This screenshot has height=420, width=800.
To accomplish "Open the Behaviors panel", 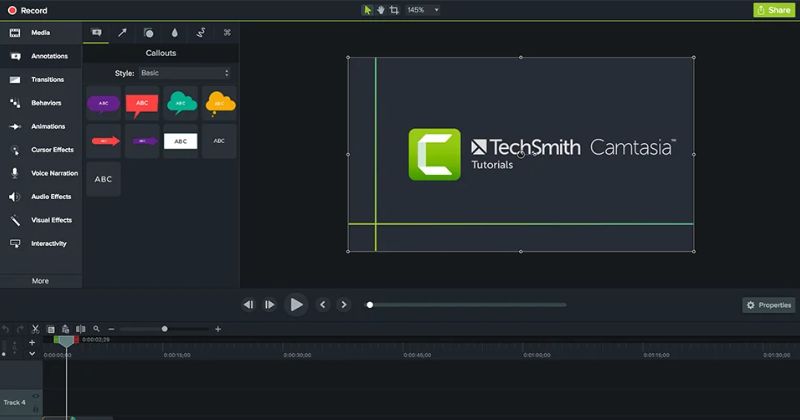I will (x=41, y=103).
